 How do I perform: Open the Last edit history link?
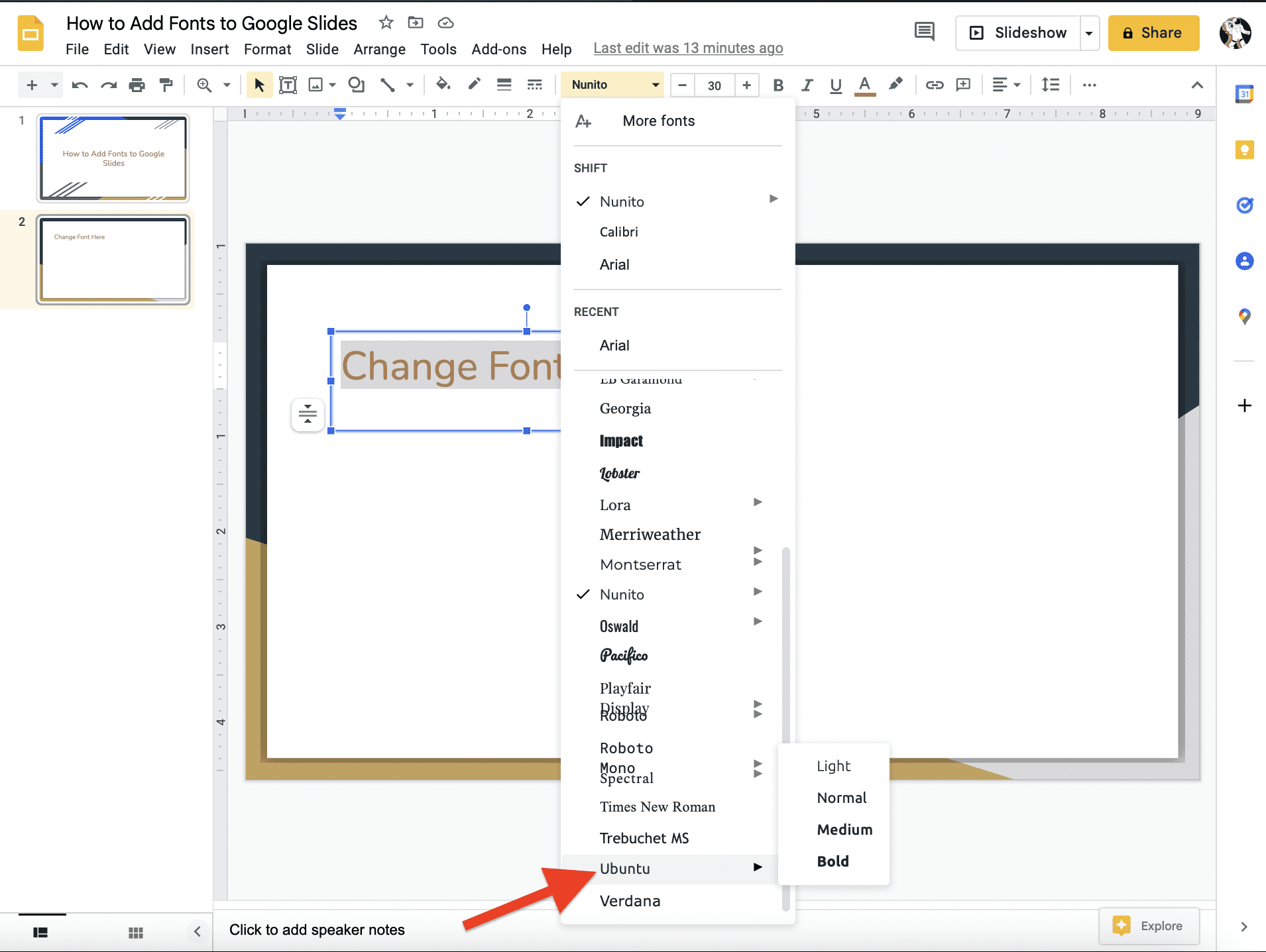coord(688,48)
